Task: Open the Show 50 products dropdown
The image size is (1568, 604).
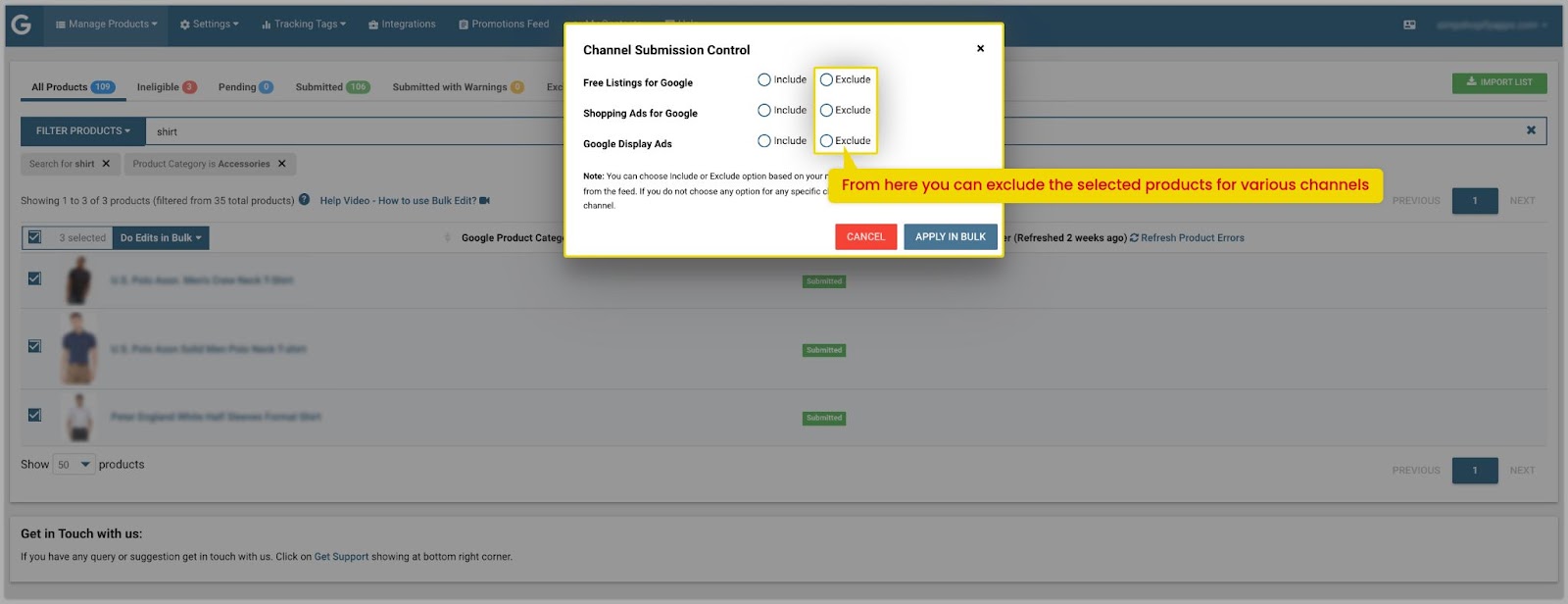Action: pos(73,465)
